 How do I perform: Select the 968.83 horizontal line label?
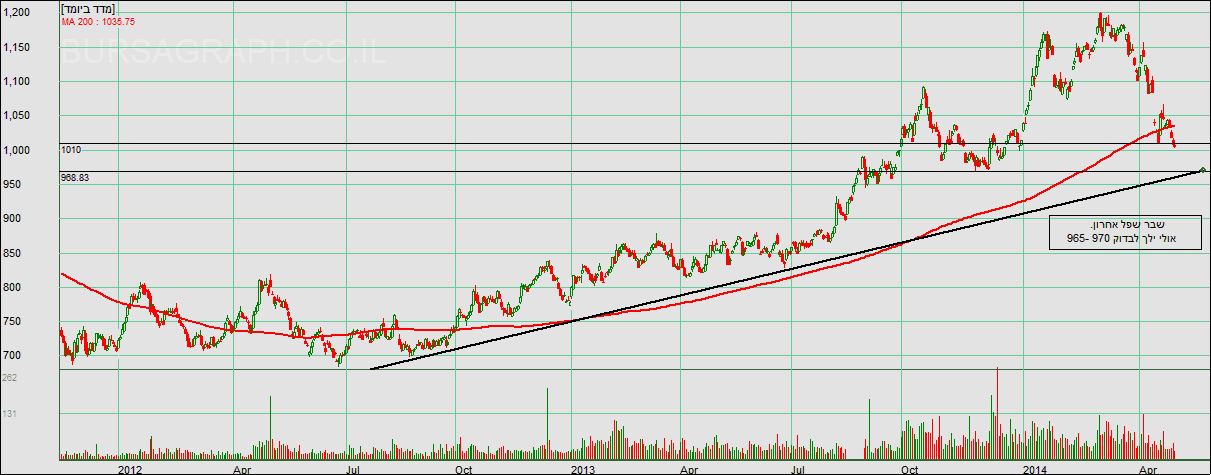coord(75,178)
